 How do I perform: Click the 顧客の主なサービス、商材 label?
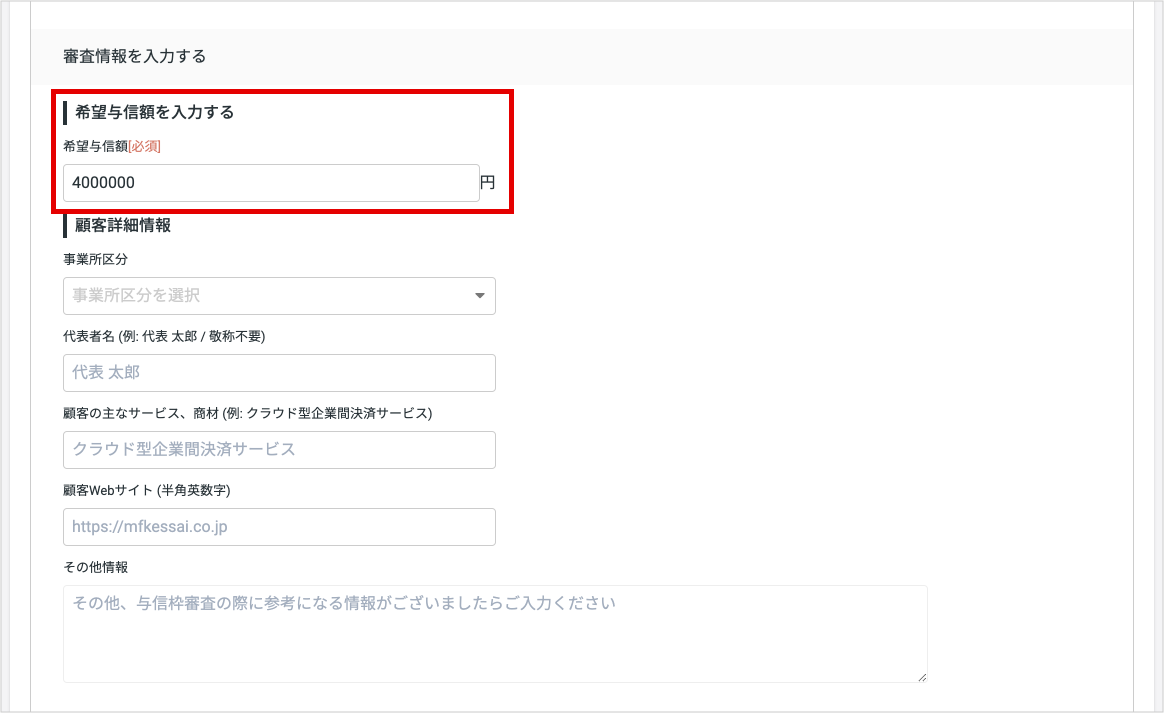247,413
